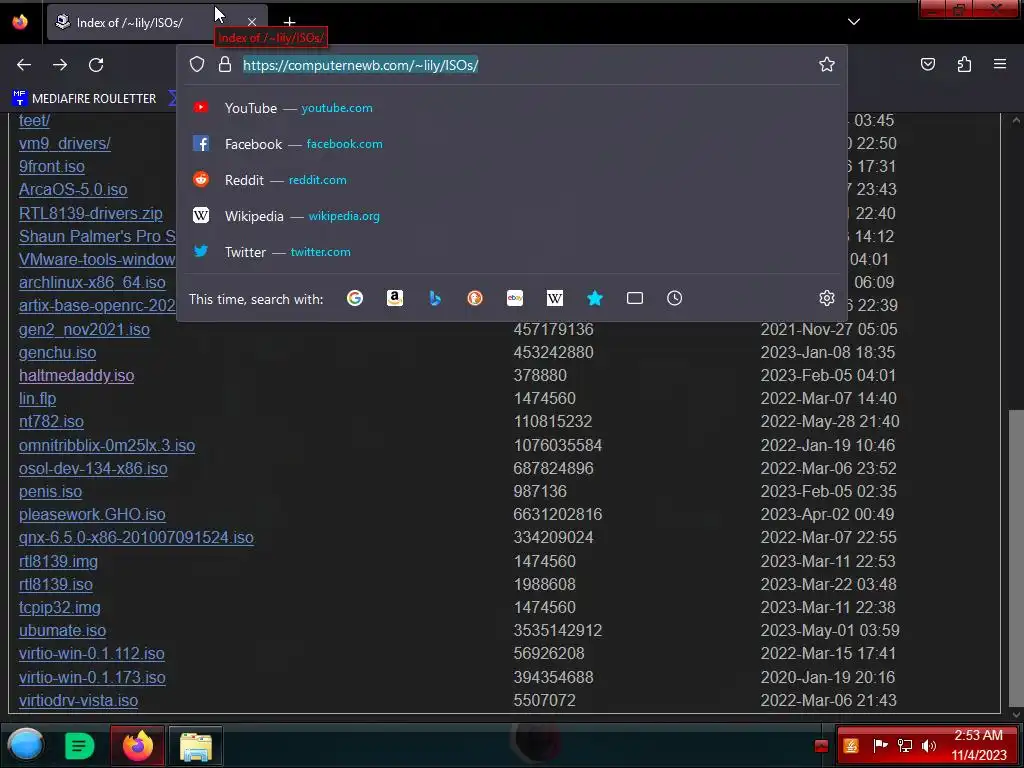Download virtio-win-0.1.173.iso
Image resolution: width=1024 pixels, height=768 pixels.
(92, 677)
